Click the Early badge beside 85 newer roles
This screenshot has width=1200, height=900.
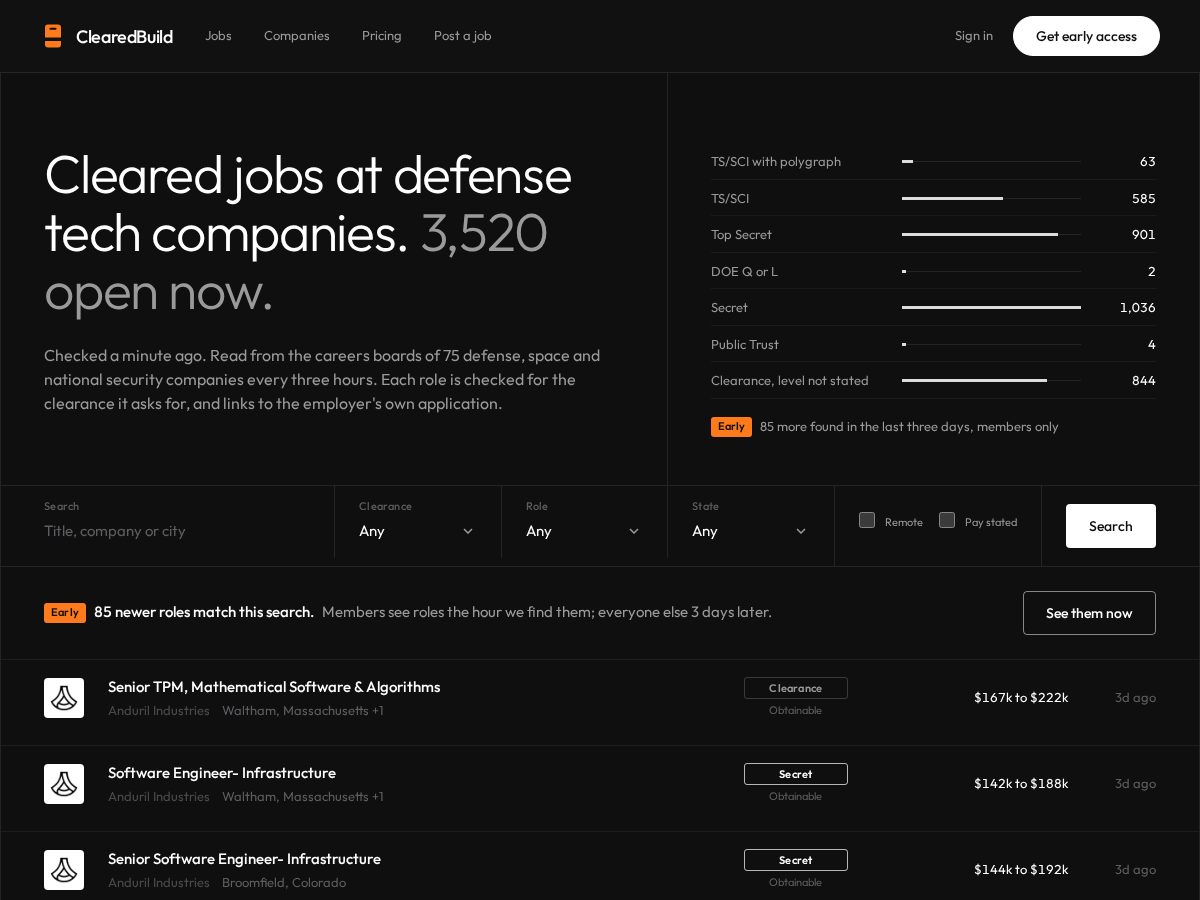(65, 612)
